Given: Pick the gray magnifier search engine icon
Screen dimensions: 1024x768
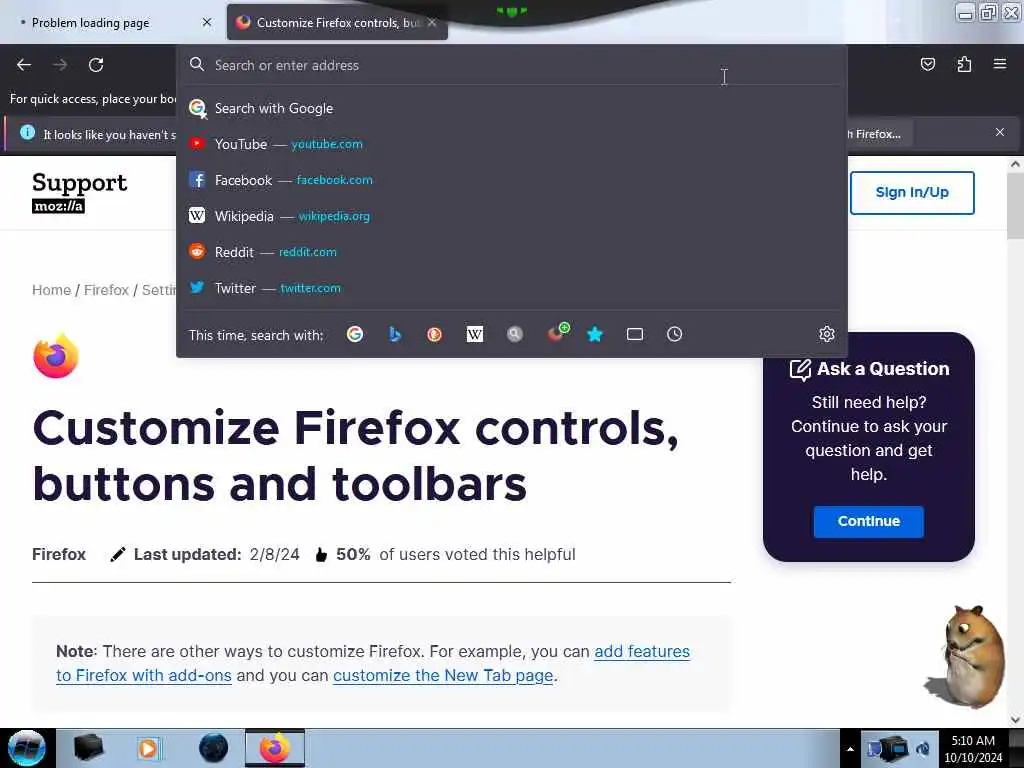Looking at the screenshot, I should 515,334.
